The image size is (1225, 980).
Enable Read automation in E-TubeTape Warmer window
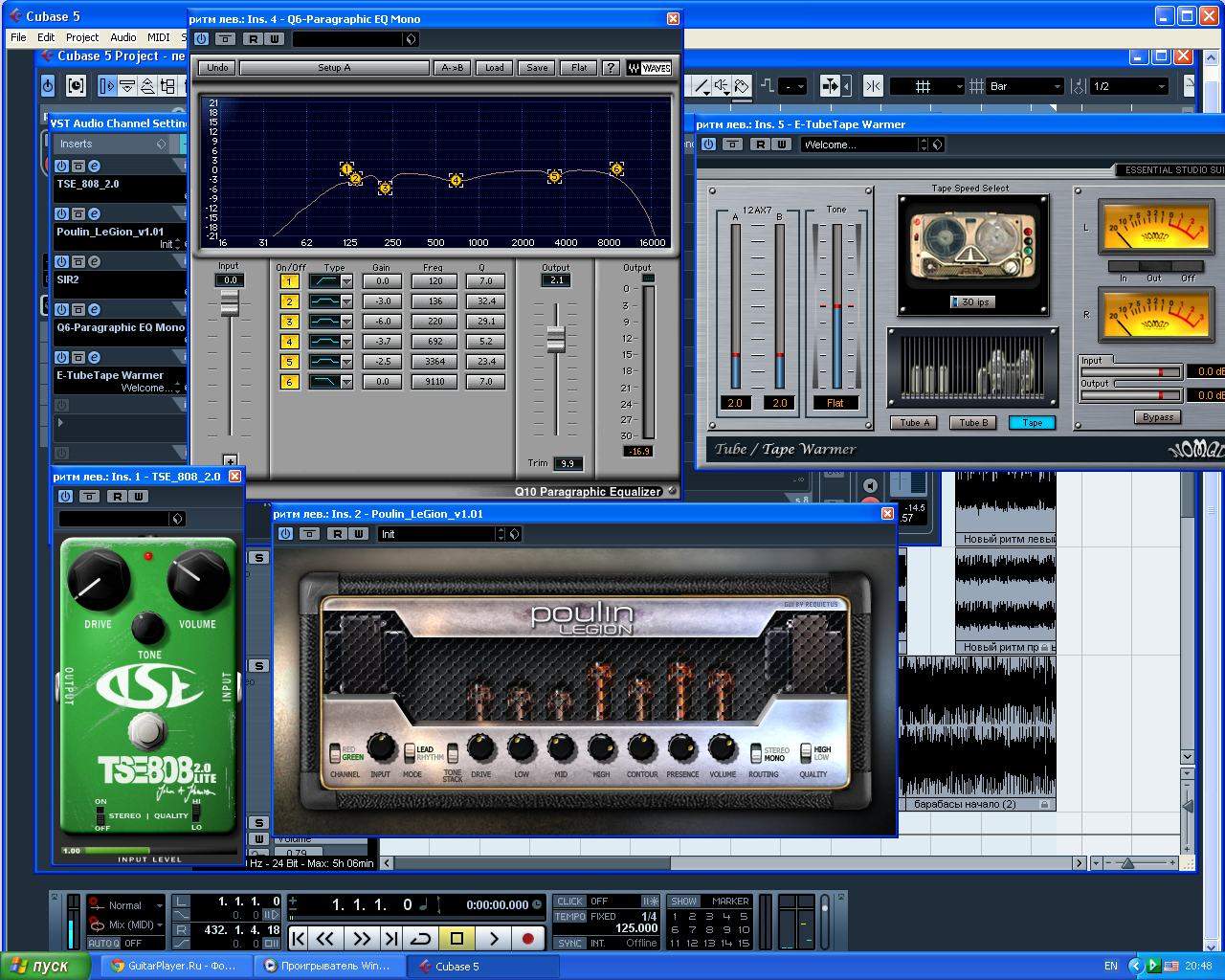tap(760, 144)
